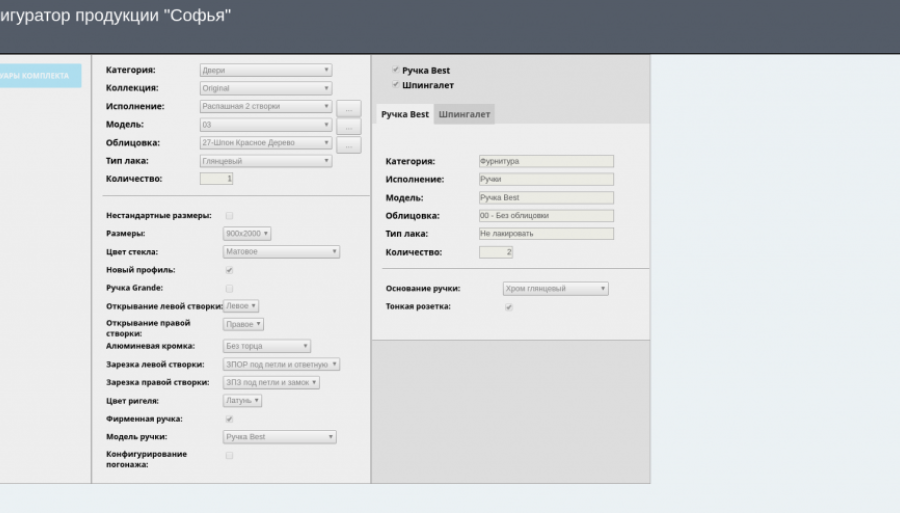
Task: Uncheck the Новый профиль checkbox
Action: [230, 270]
